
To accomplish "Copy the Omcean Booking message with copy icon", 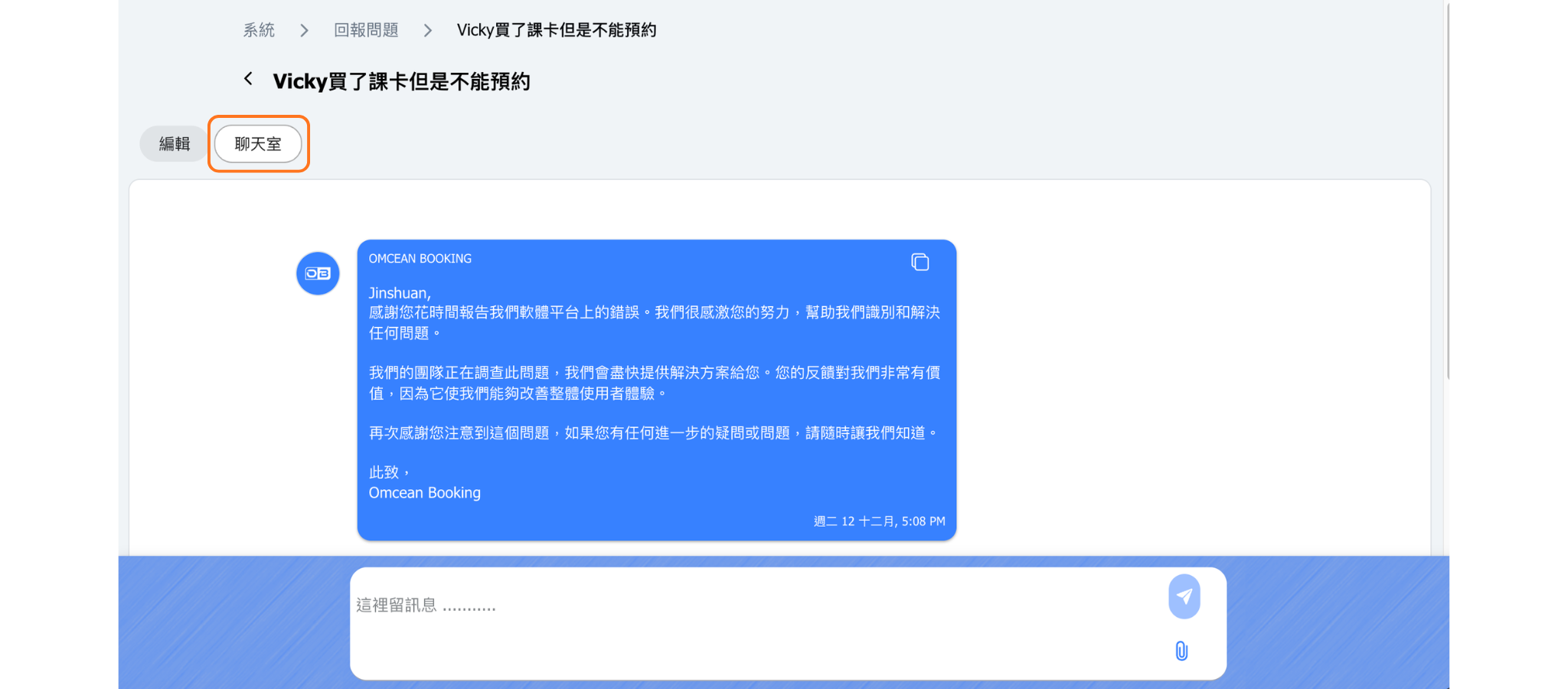I will pyautogui.click(x=920, y=263).
